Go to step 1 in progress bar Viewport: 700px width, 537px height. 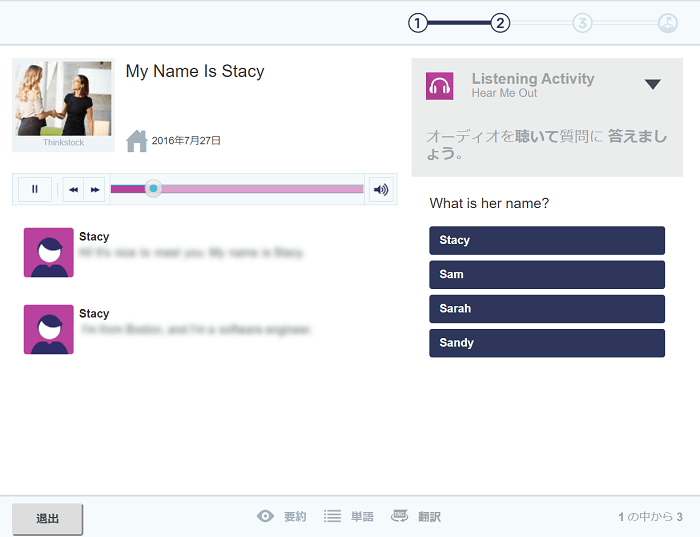coord(418,23)
